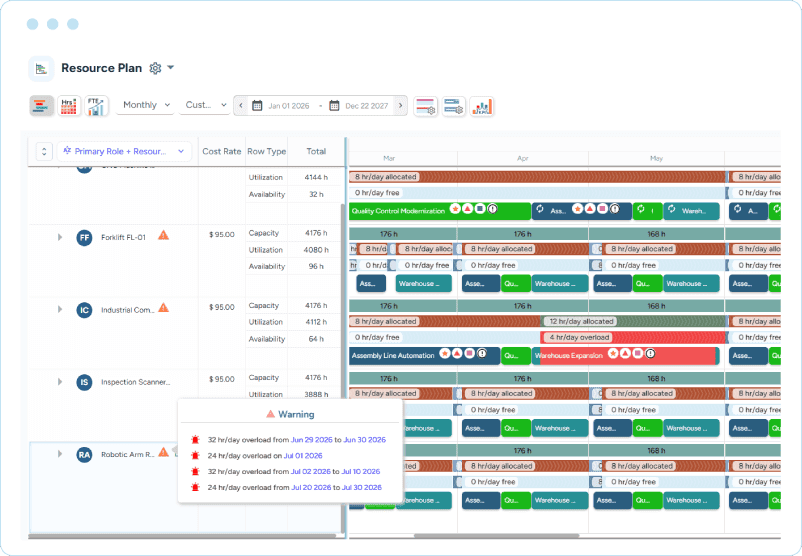Screen dimensions: 802x556
Task: Edit the Jan 01 2026 start date field
Action: click(x=289, y=106)
